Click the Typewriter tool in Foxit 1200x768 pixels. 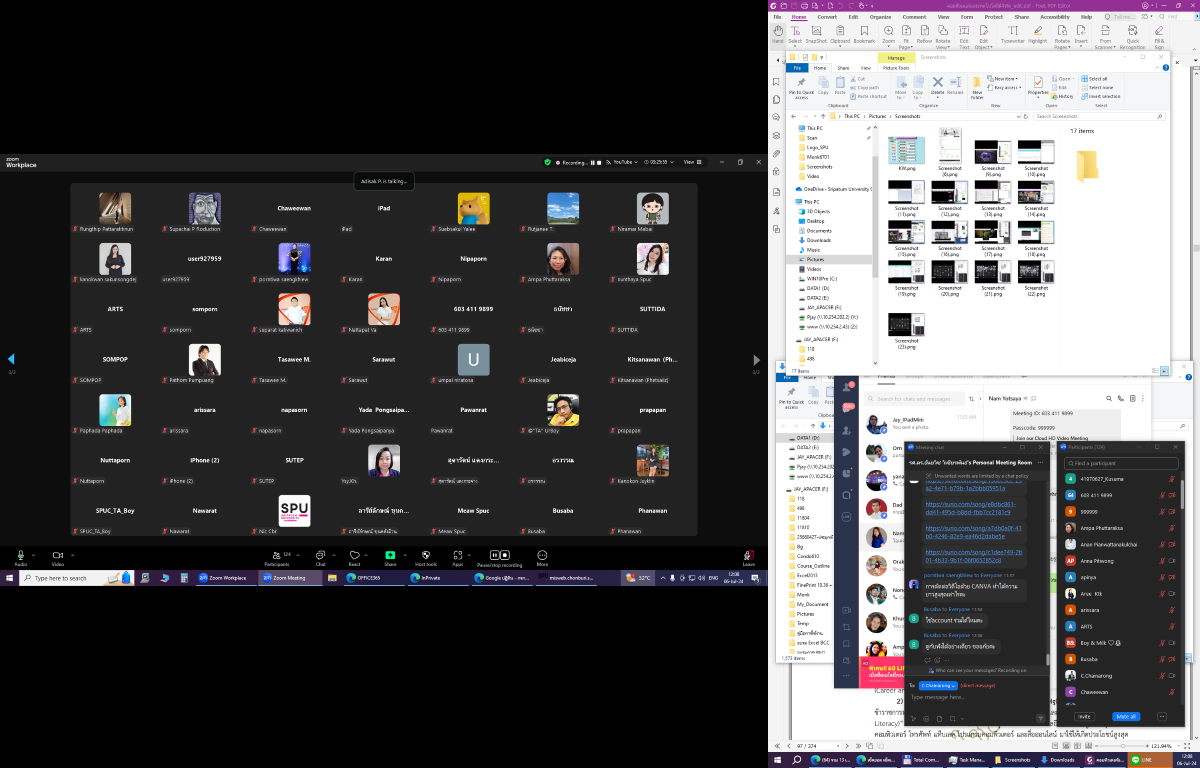[1013, 35]
